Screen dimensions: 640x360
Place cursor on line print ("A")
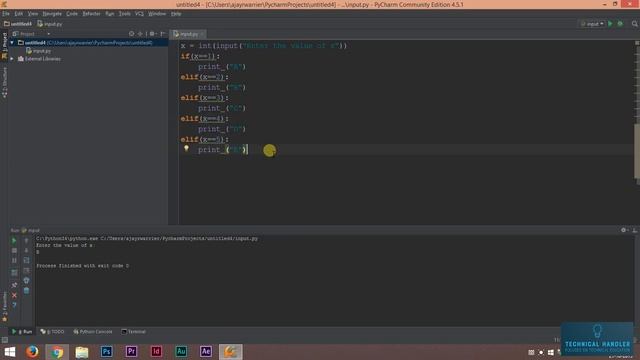pyautogui.click(x=222, y=67)
